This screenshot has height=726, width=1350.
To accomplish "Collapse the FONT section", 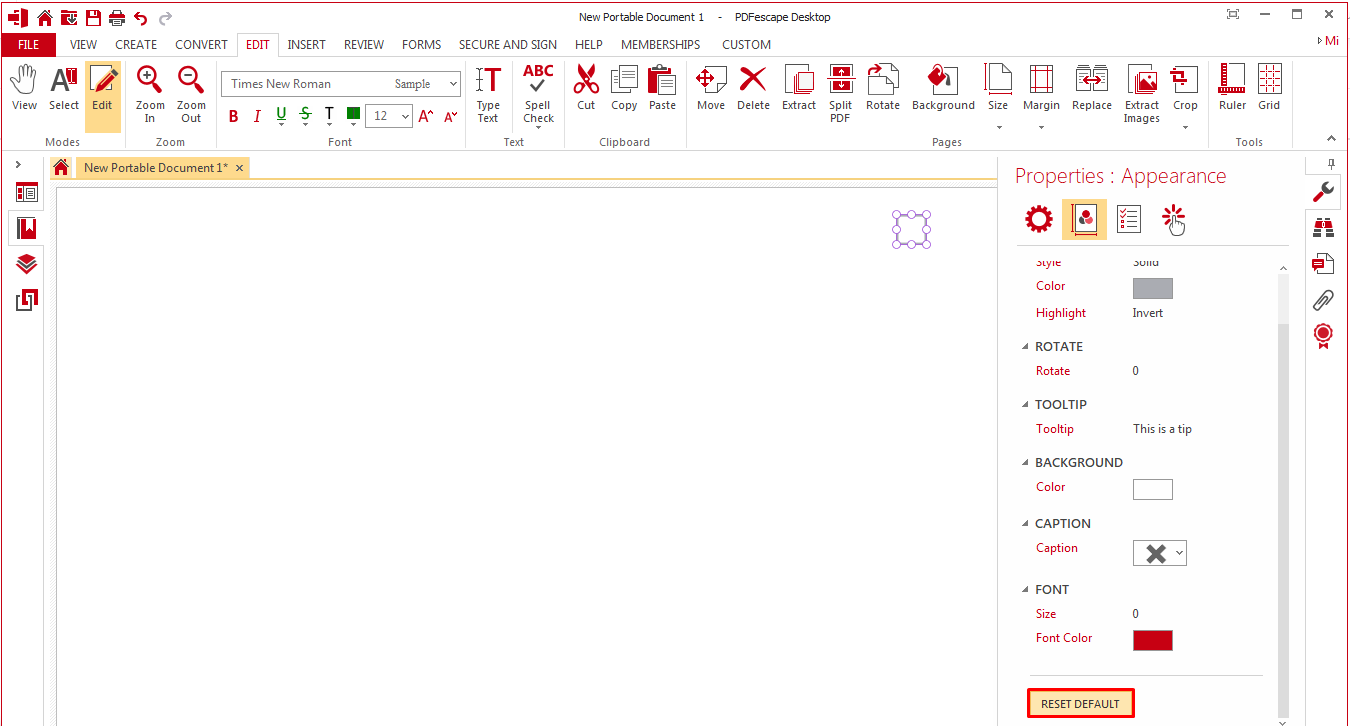I will point(1025,590).
